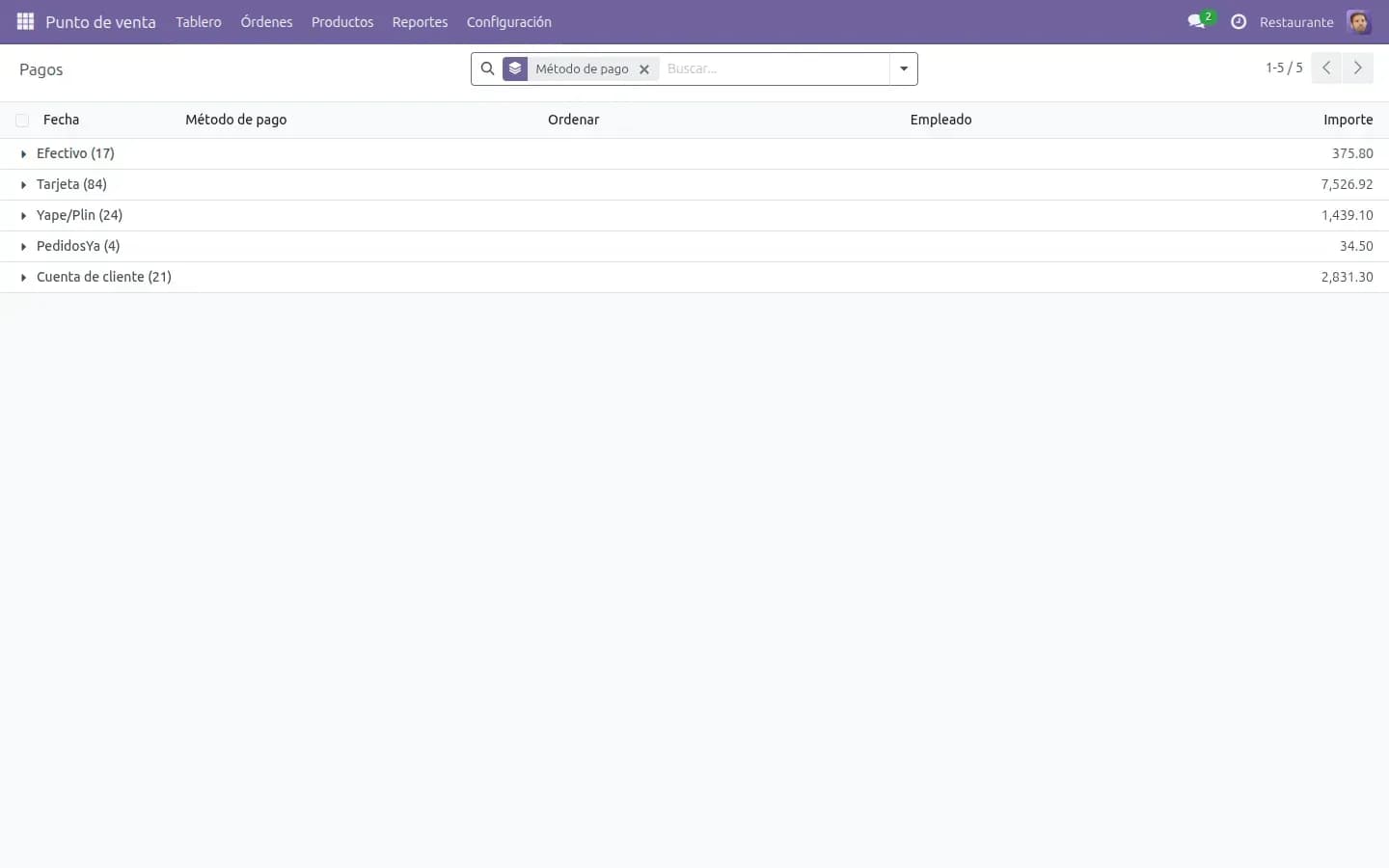
Task: Click the Punto de venta app title
Action: coord(100,21)
